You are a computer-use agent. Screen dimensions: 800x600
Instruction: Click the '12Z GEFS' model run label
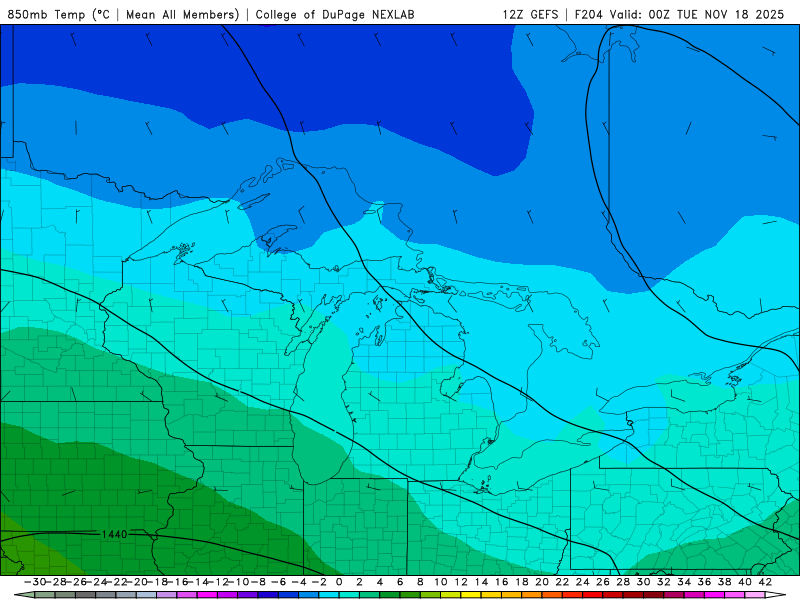point(530,14)
